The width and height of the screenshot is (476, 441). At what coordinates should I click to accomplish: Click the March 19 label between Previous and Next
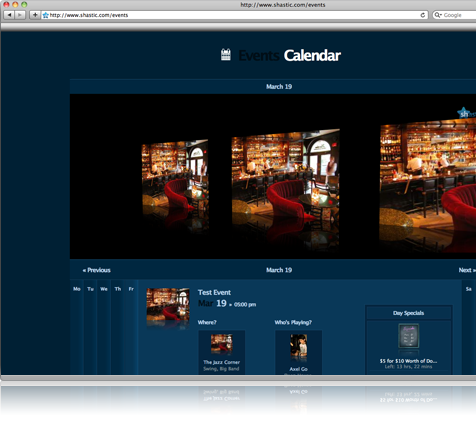(x=279, y=270)
